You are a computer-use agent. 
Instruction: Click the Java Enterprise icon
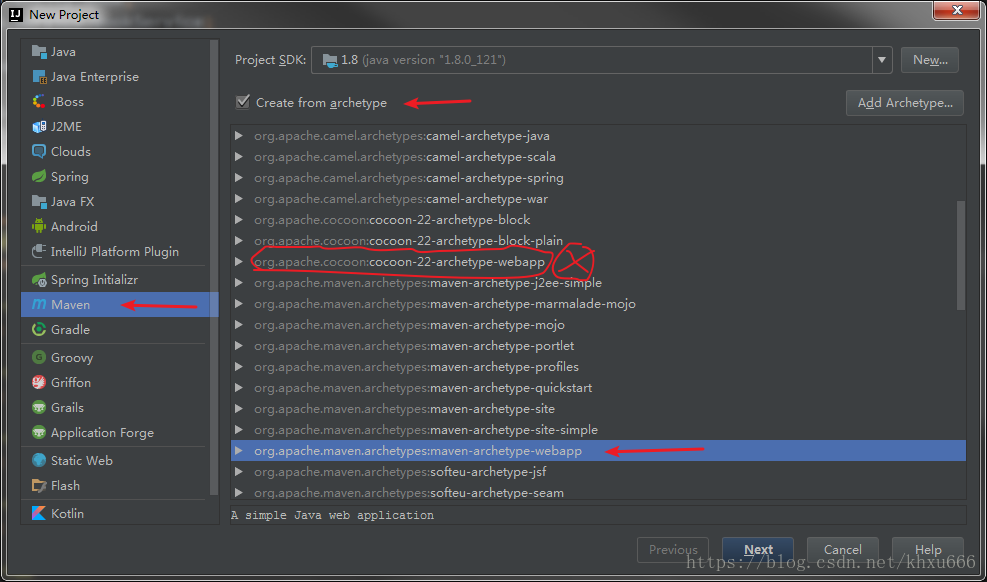(x=39, y=77)
